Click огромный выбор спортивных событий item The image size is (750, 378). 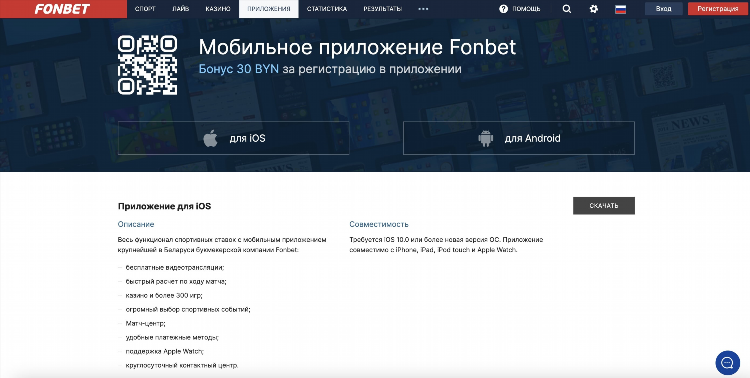click(188, 310)
